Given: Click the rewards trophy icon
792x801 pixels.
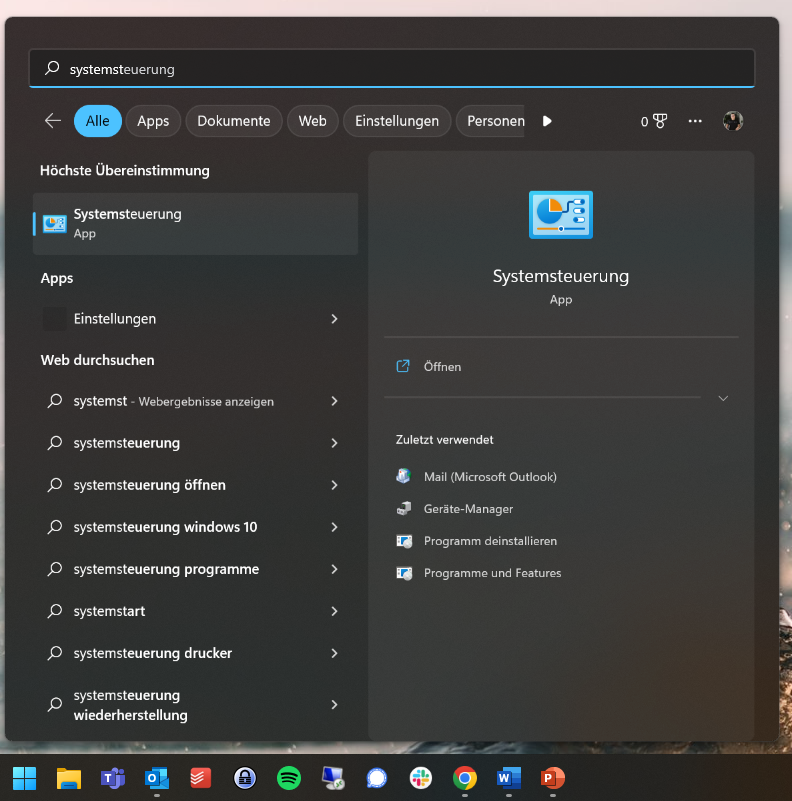Looking at the screenshot, I should click(x=659, y=121).
